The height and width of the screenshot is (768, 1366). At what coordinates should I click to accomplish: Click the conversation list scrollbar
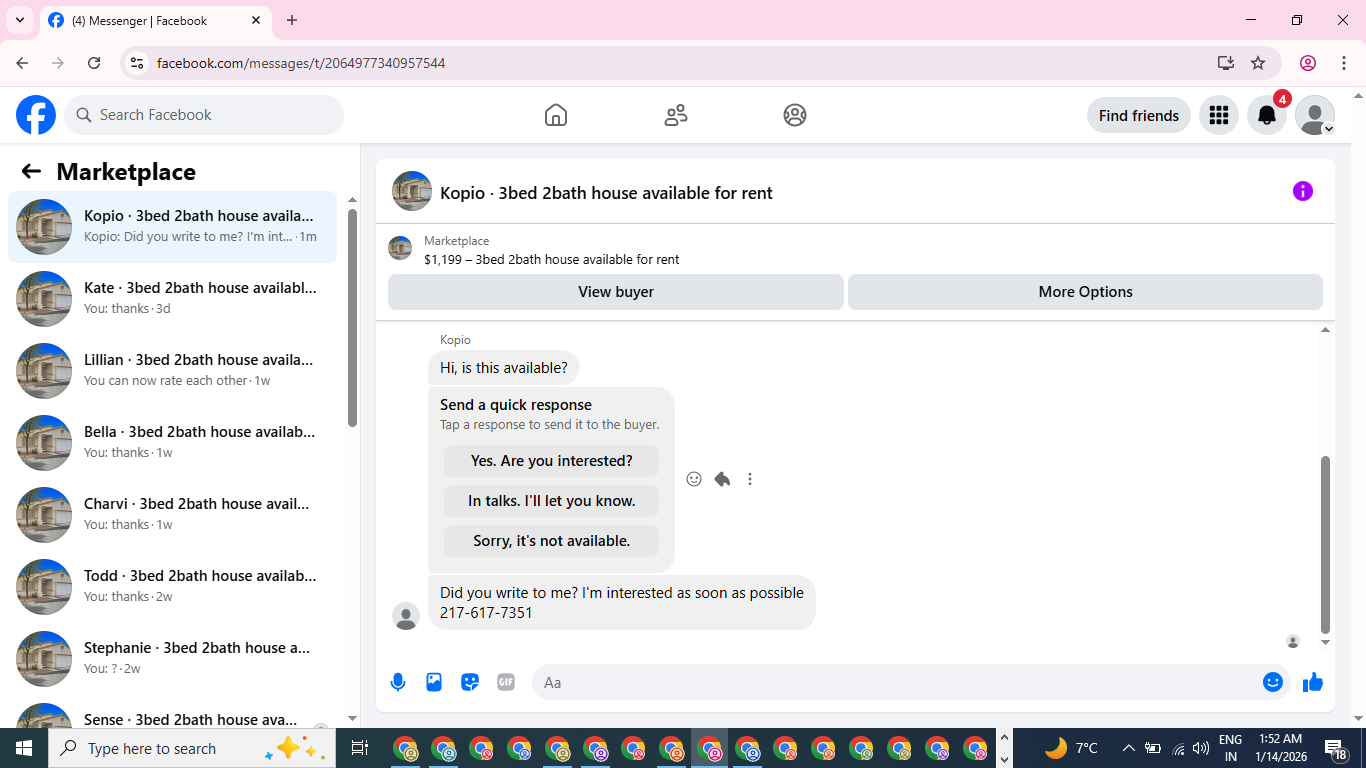(x=352, y=318)
